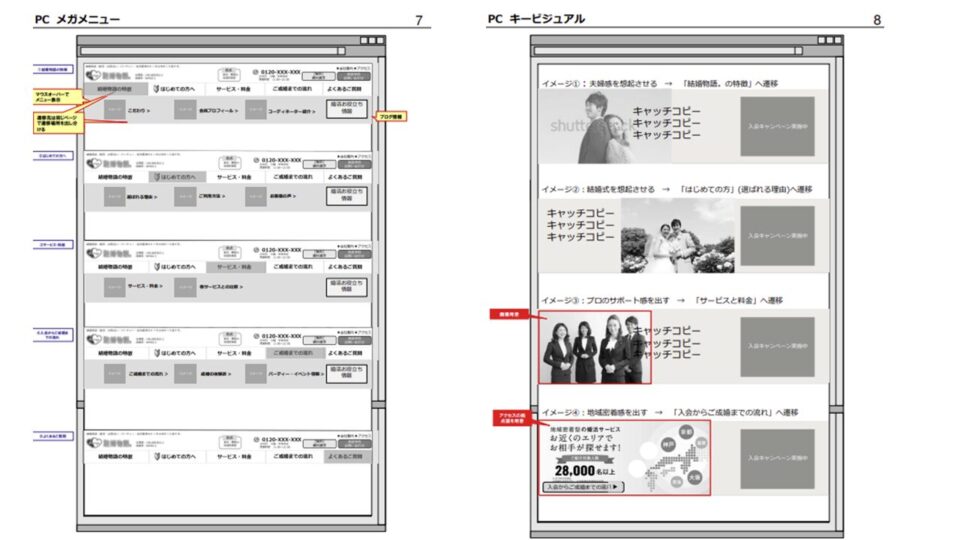Screen dimensions: 960x540
Task: Select the highlighted サービス・料金 tab in third menu
Action: pyautogui.click(x=234, y=268)
